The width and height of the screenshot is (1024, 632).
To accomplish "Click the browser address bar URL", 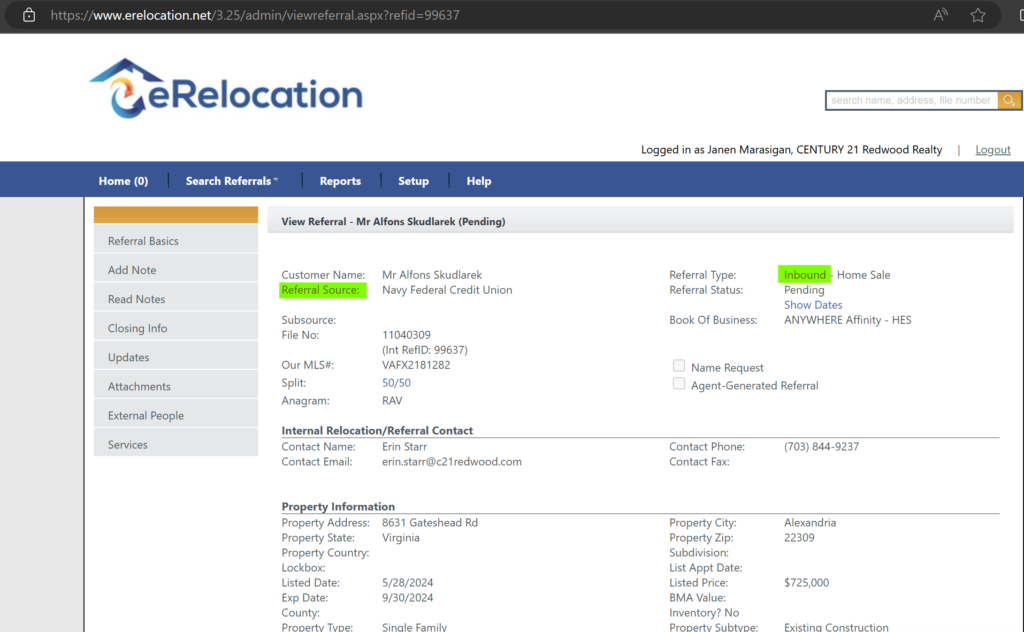I will pyautogui.click(x=255, y=15).
